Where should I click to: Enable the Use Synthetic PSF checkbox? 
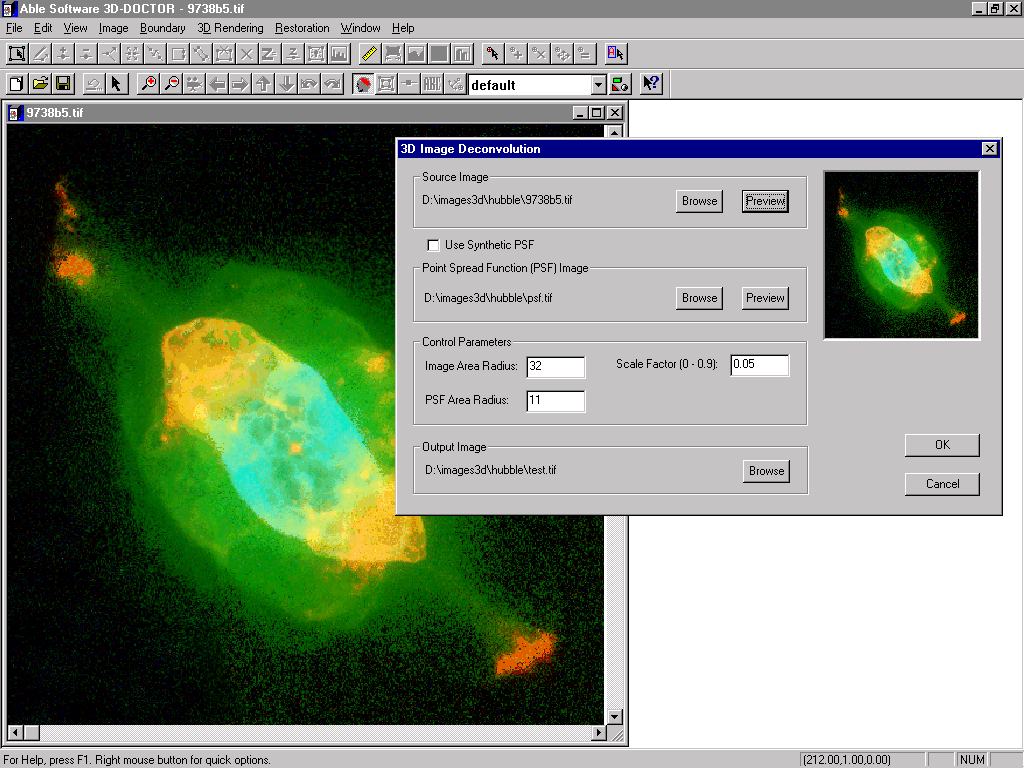(x=433, y=245)
